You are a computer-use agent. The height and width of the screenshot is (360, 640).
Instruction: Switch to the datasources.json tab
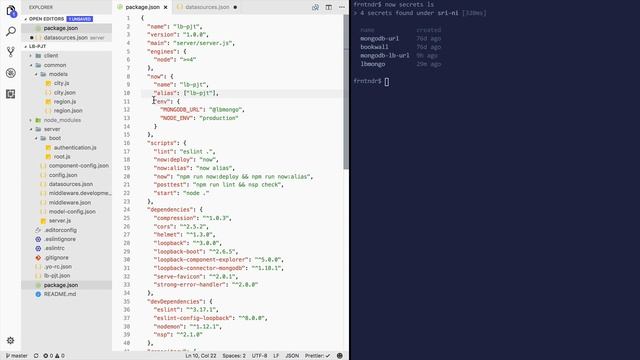pyautogui.click(x=207, y=7)
